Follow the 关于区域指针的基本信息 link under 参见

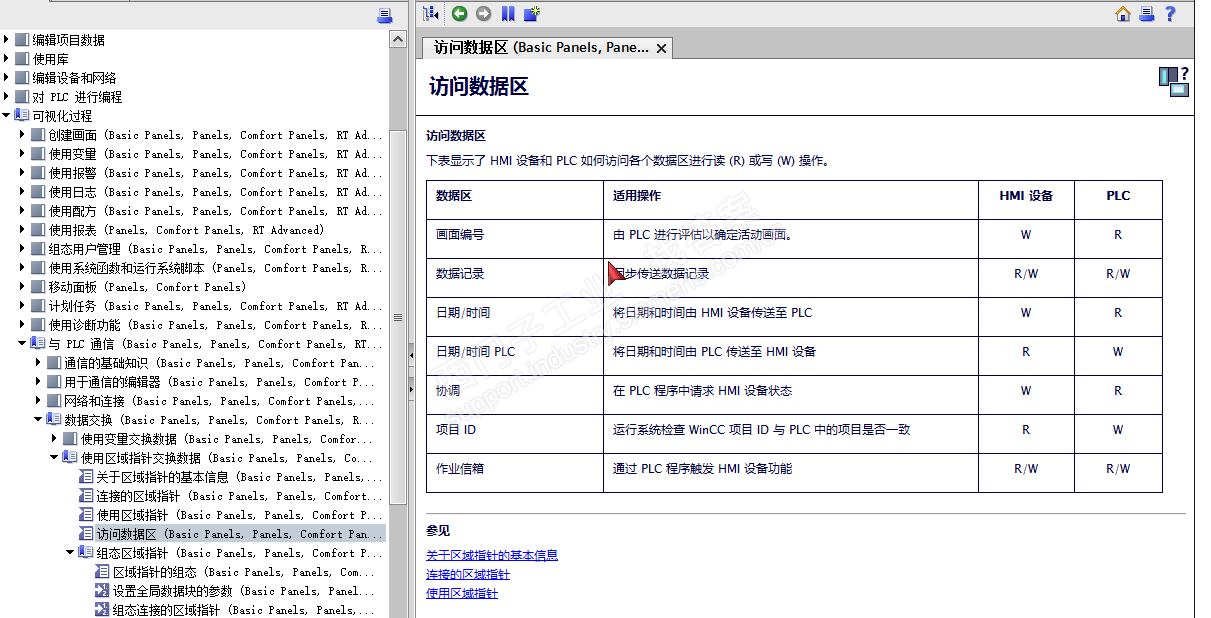492,555
